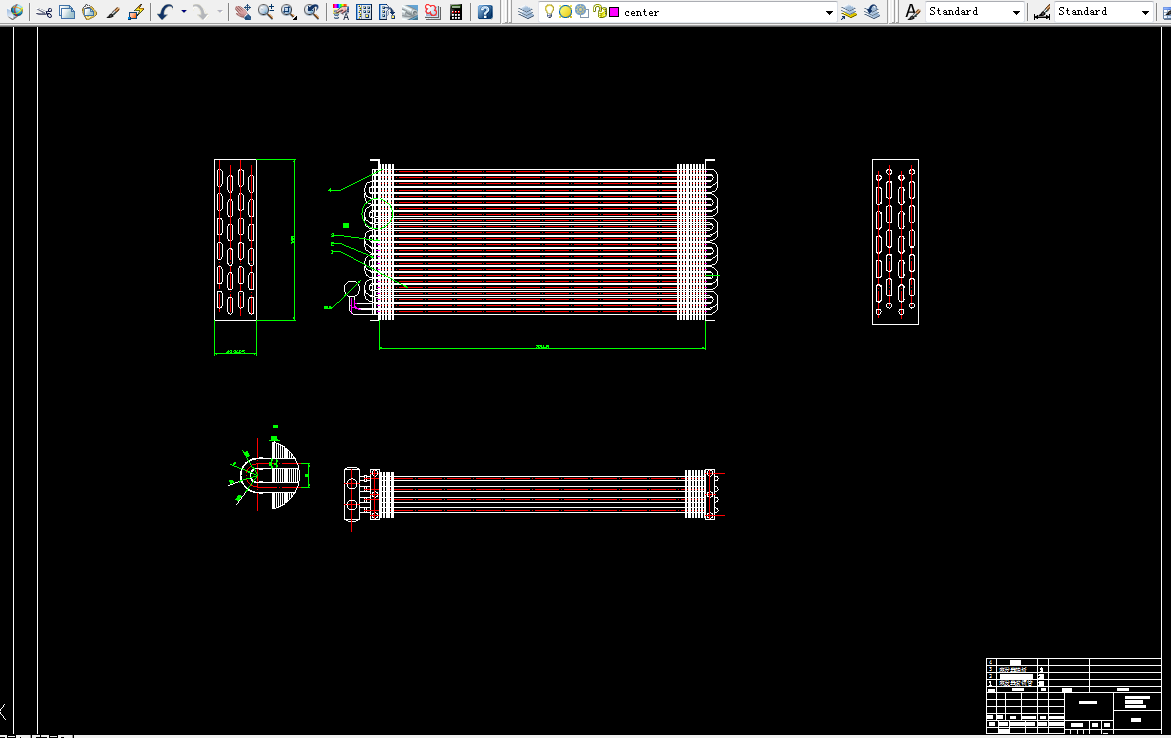Open the text style Standard dropdown
Screen dimensions: 1171x738
[1016, 12]
